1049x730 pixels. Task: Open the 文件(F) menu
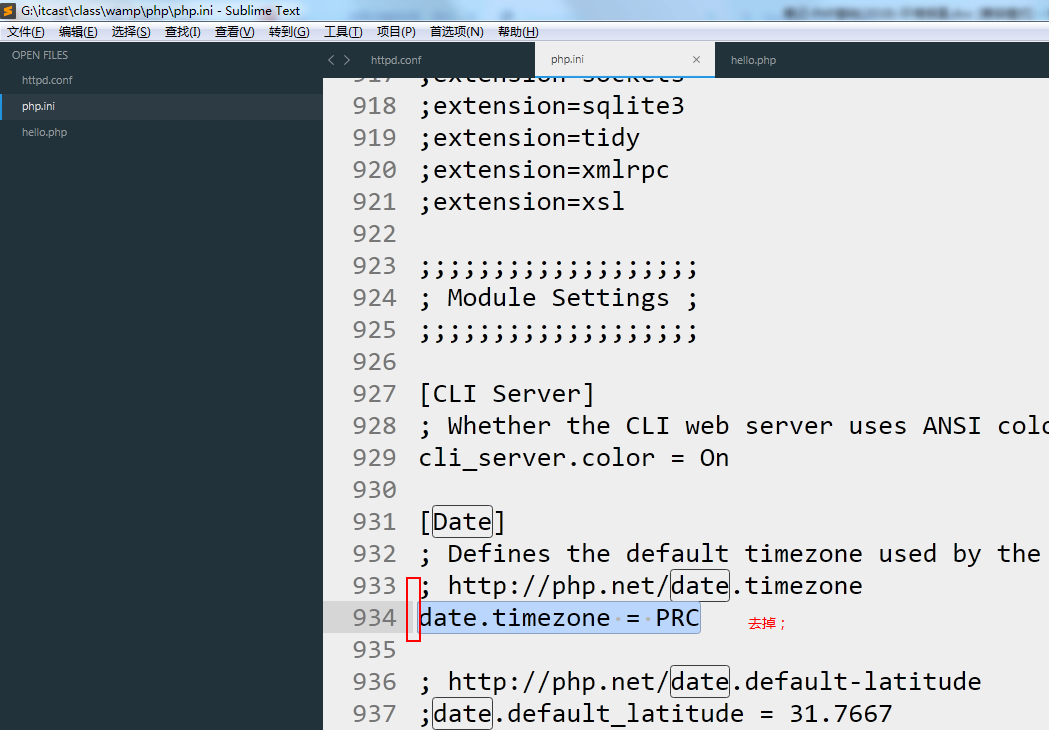(x=25, y=32)
